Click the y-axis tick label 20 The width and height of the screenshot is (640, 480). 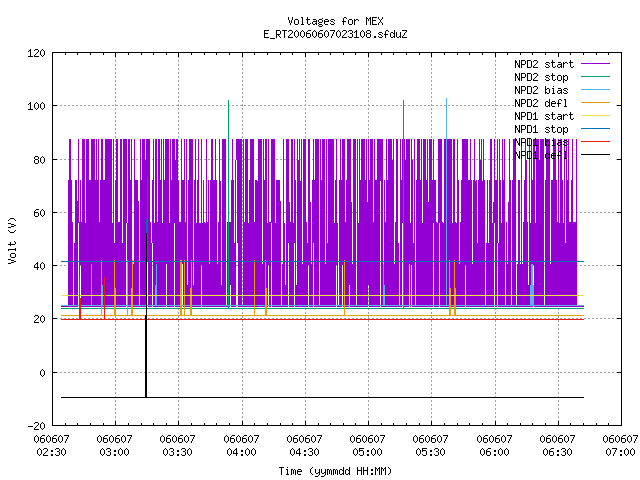click(x=39, y=320)
